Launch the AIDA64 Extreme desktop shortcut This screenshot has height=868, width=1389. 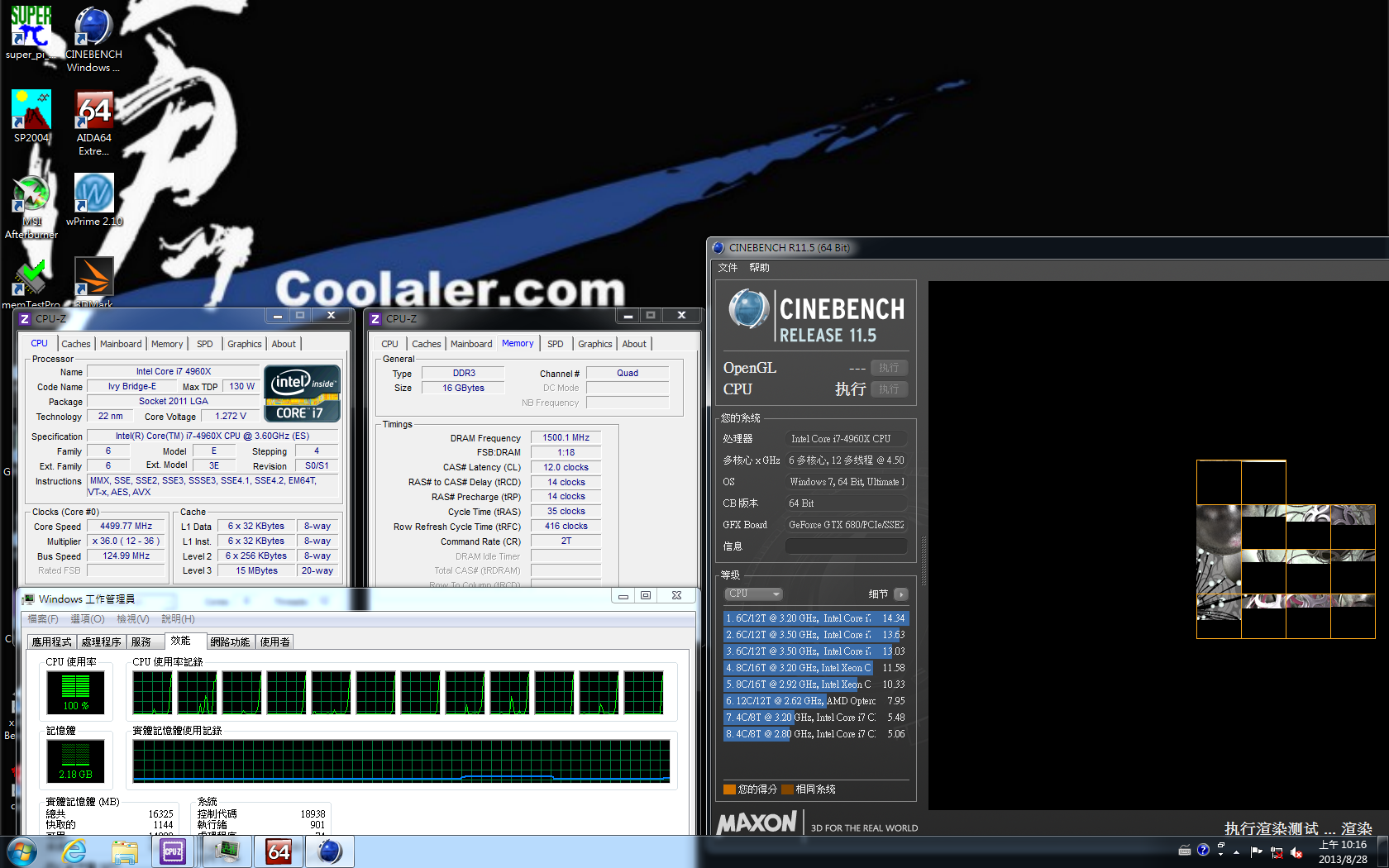tap(93, 122)
